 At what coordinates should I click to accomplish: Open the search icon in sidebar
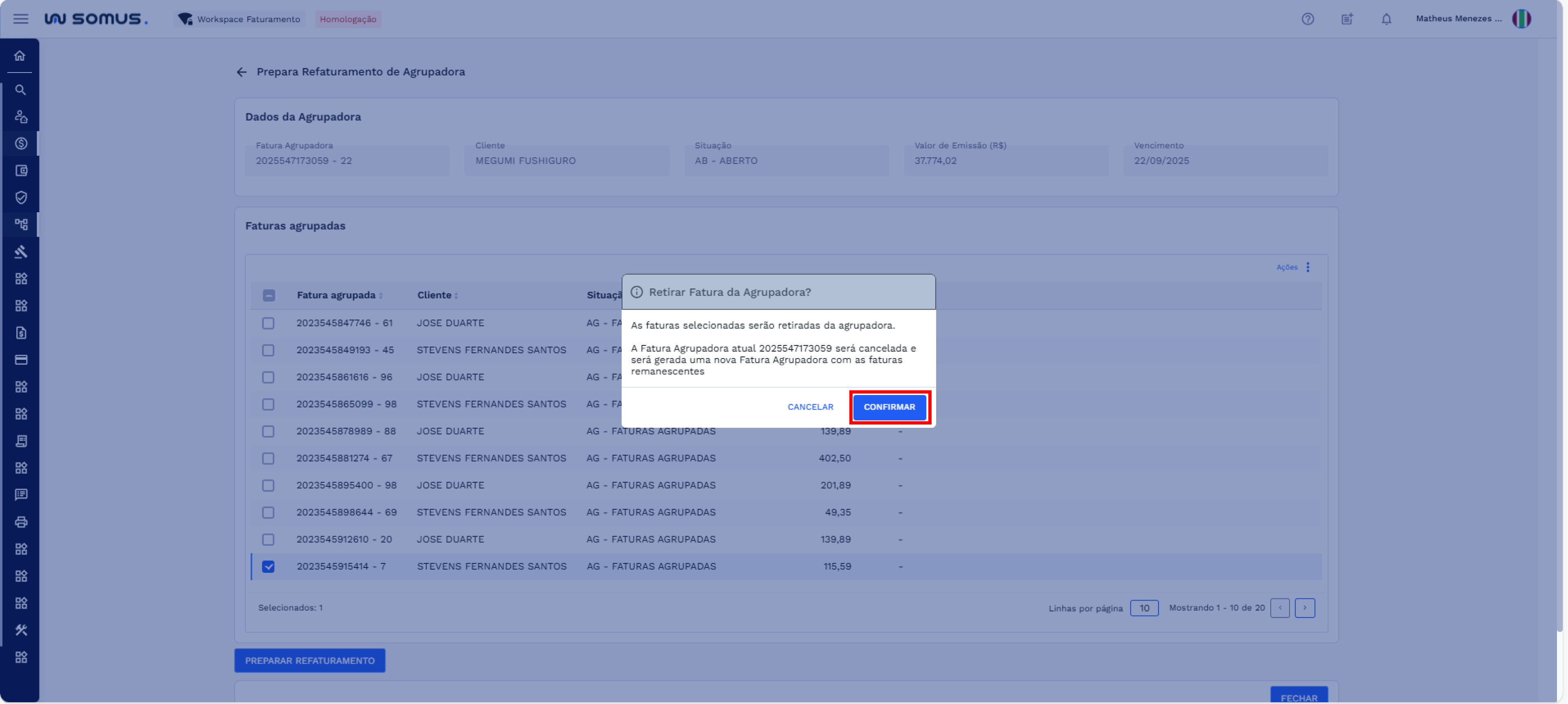tap(20, 90)
